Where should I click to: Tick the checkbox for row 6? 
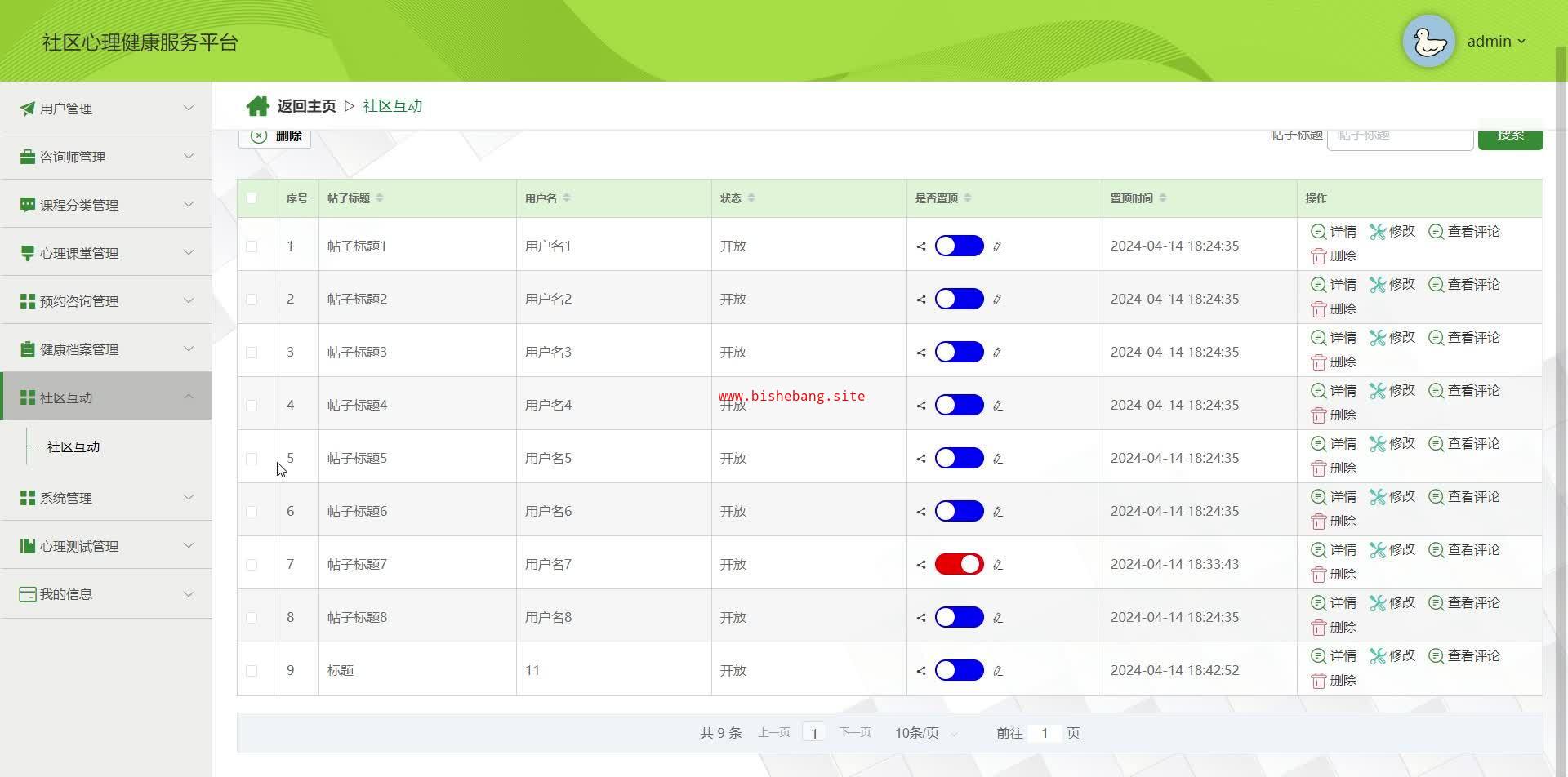point(252,512)
